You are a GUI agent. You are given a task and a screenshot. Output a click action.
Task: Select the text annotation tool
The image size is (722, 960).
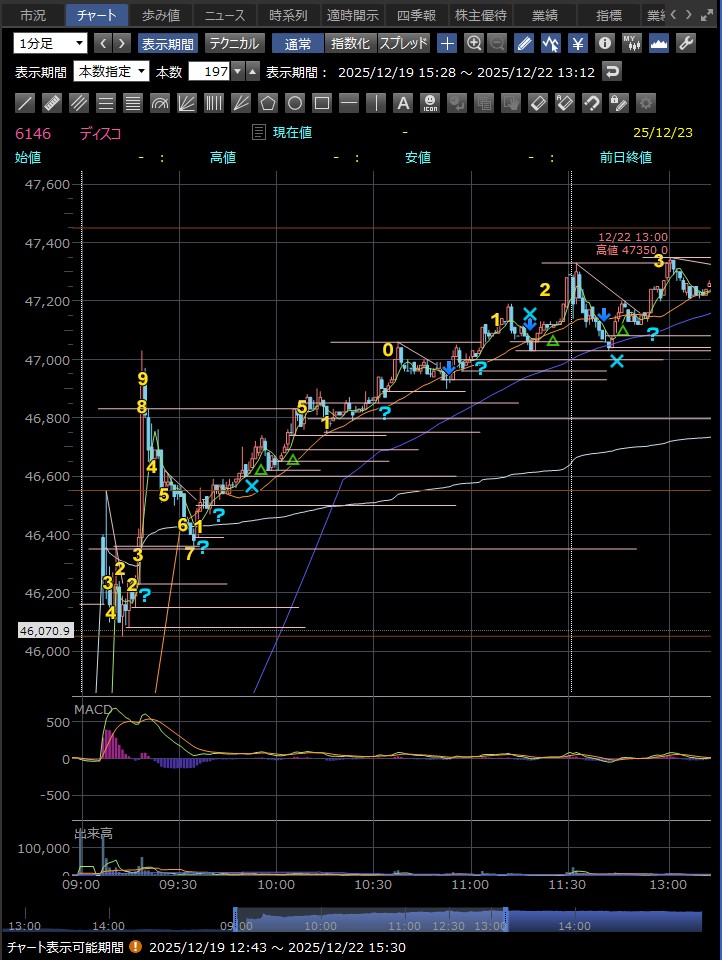[403, 103]
